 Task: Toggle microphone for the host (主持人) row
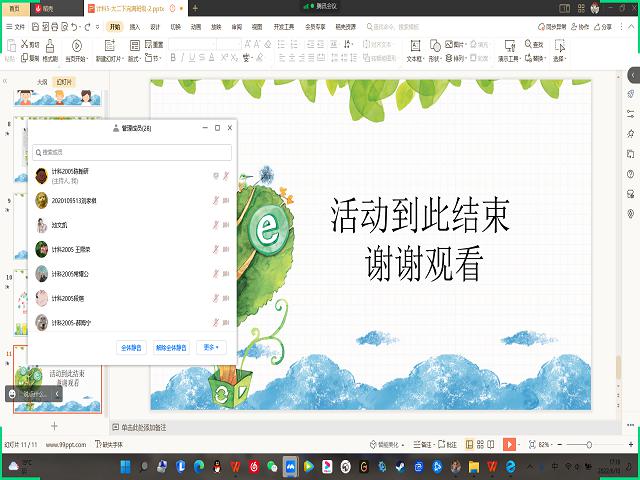click(226, 176)
